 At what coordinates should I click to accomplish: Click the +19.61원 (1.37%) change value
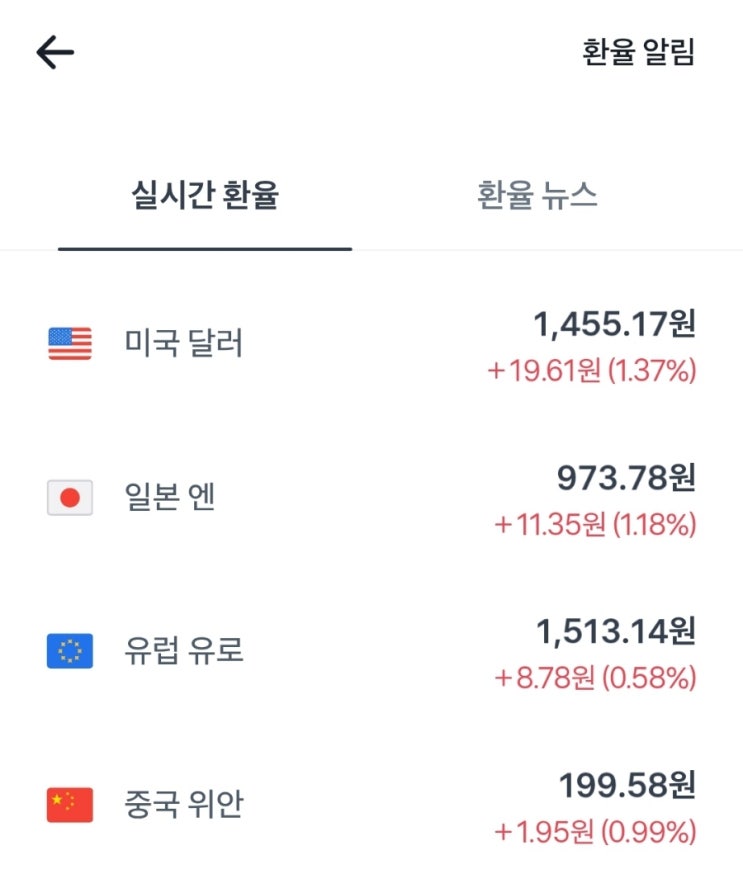591,371
